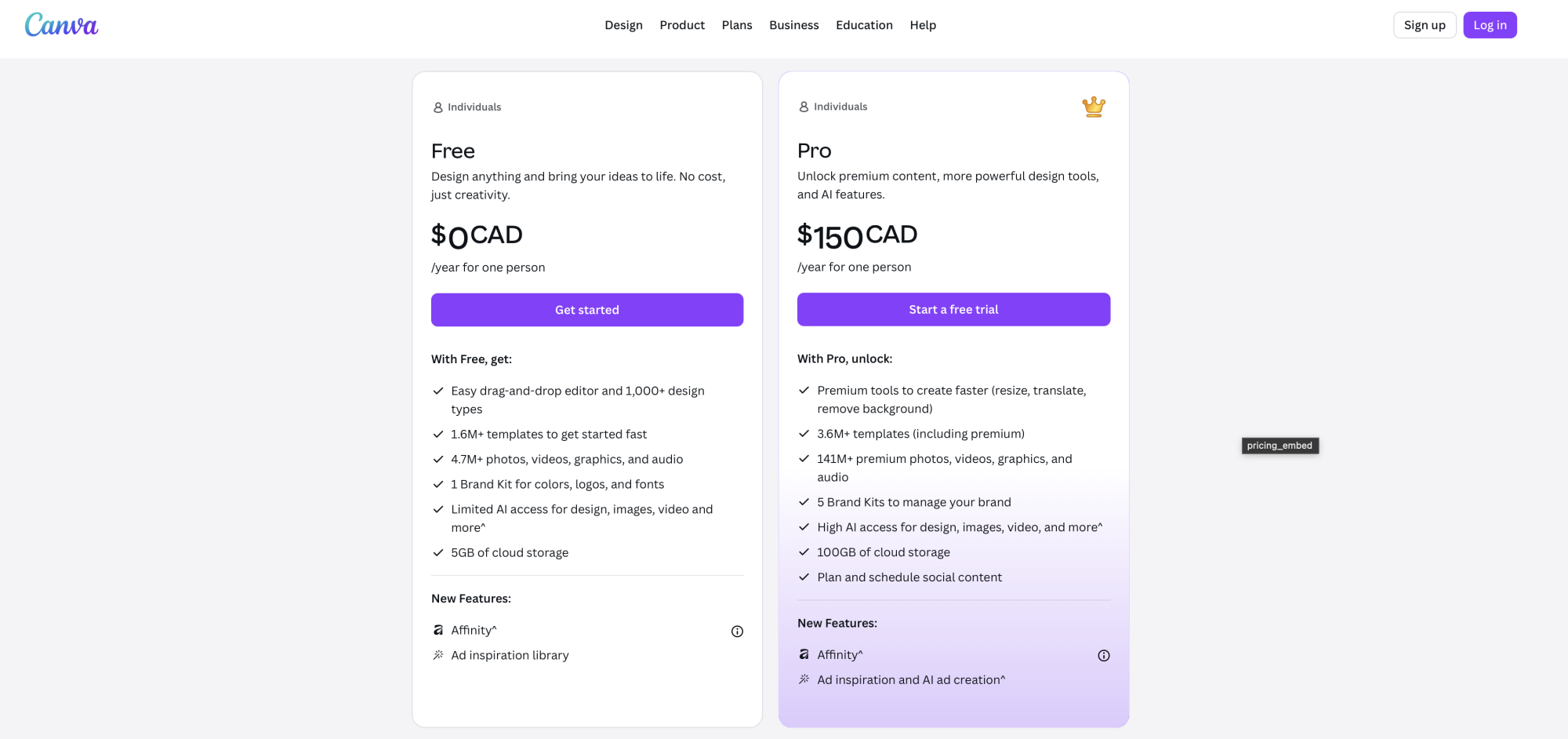Click the pricing_embed label tag
The height and width of the screenshot is (739, 1568).
[x=1279, y=446]
